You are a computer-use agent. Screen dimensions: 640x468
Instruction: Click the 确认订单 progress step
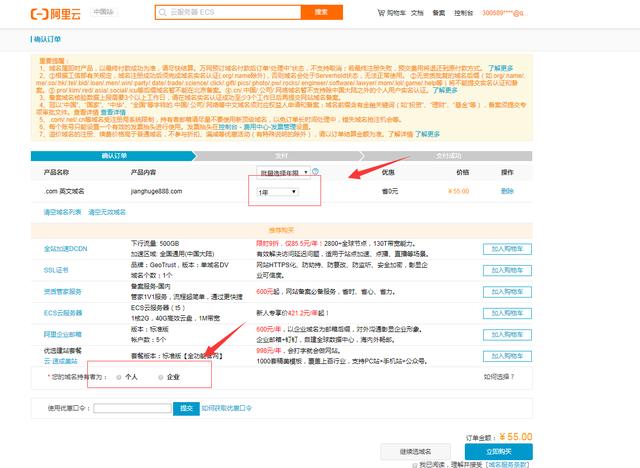click(113, 156)
